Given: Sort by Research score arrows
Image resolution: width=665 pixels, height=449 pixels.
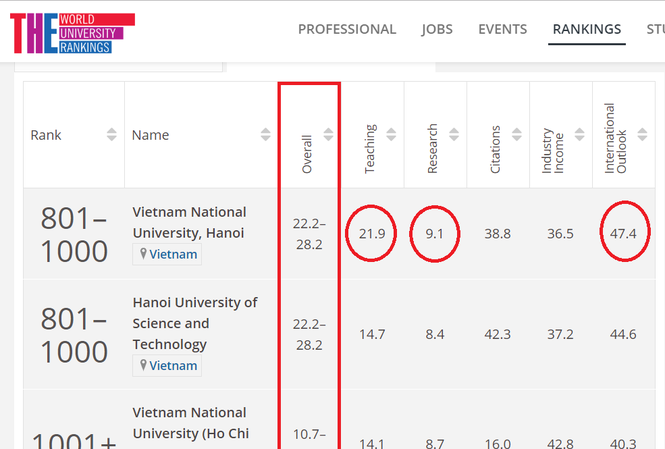Looking at the screenshot, I should point(454,136).
